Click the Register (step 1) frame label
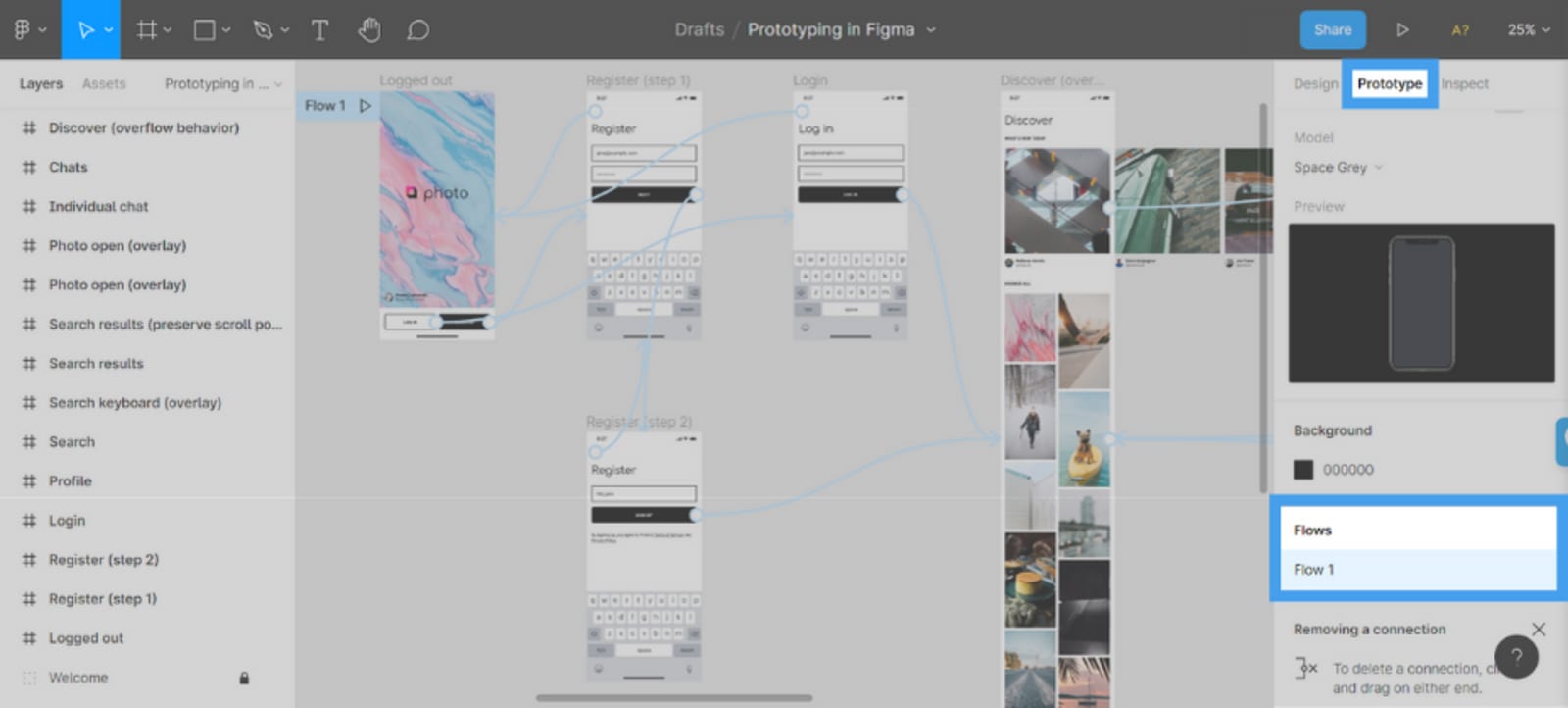Screen dimensions: 1568x708 tap(638, 80)
